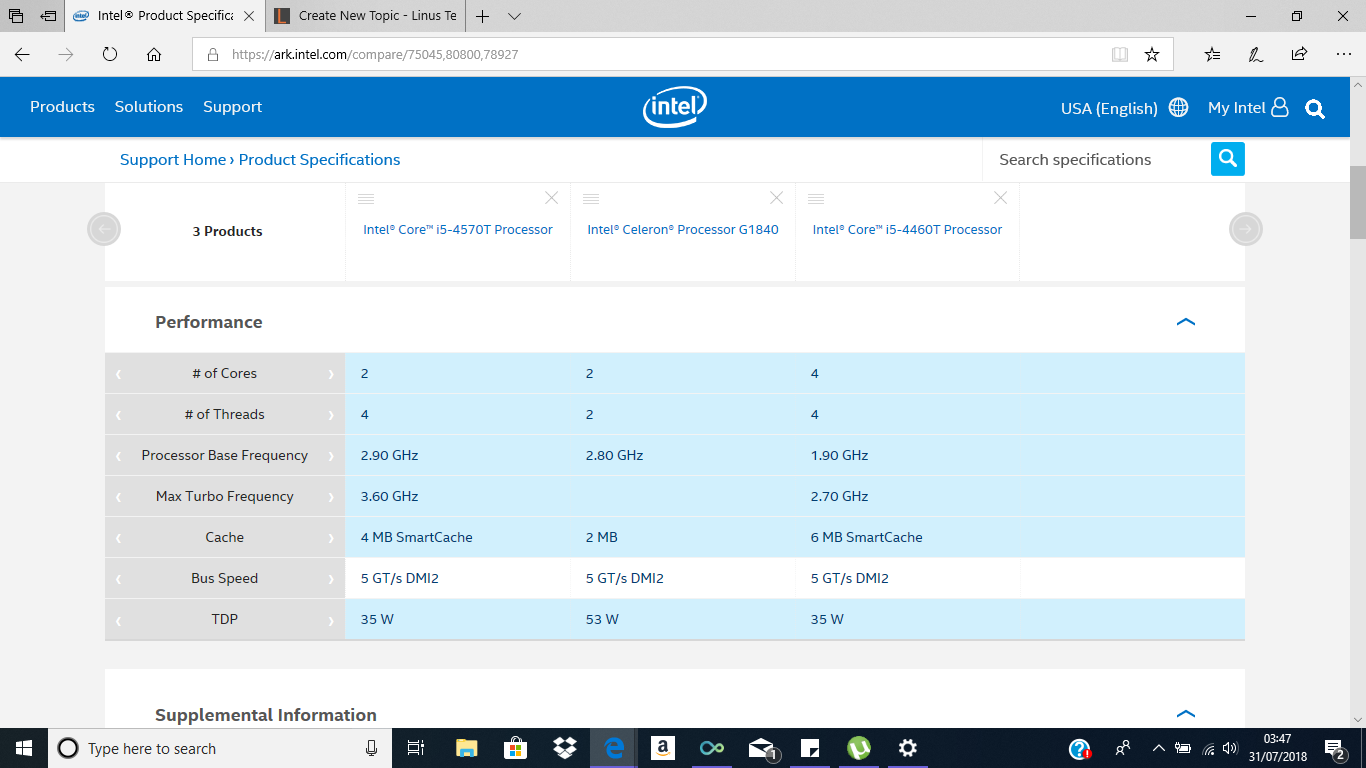The height and width of the screenshot is (768, 1366).
Task: Open Intel Core i5-4460T Processor link
Action: 907,230
